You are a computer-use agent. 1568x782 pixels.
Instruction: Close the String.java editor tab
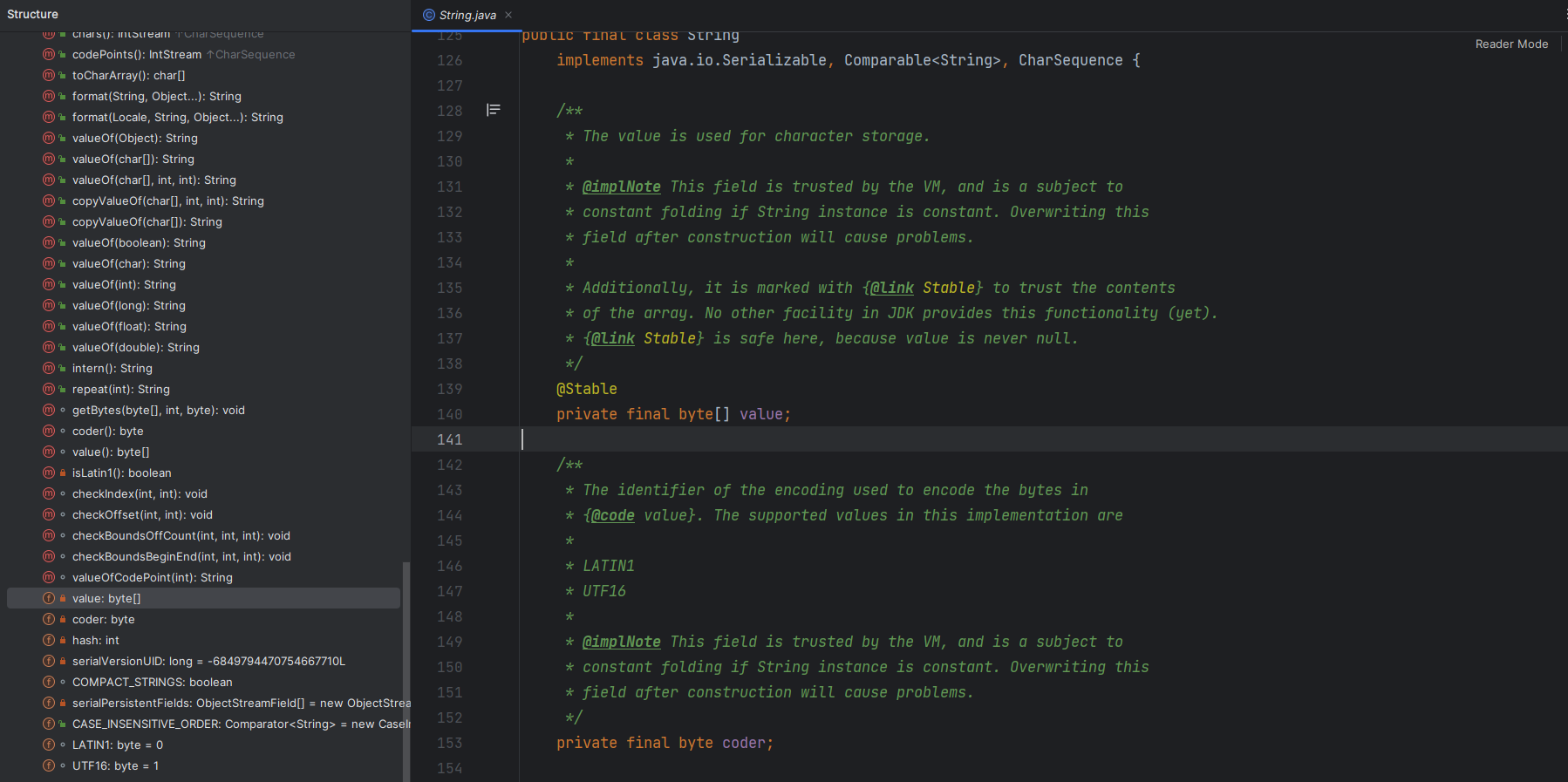click(508, 15)
